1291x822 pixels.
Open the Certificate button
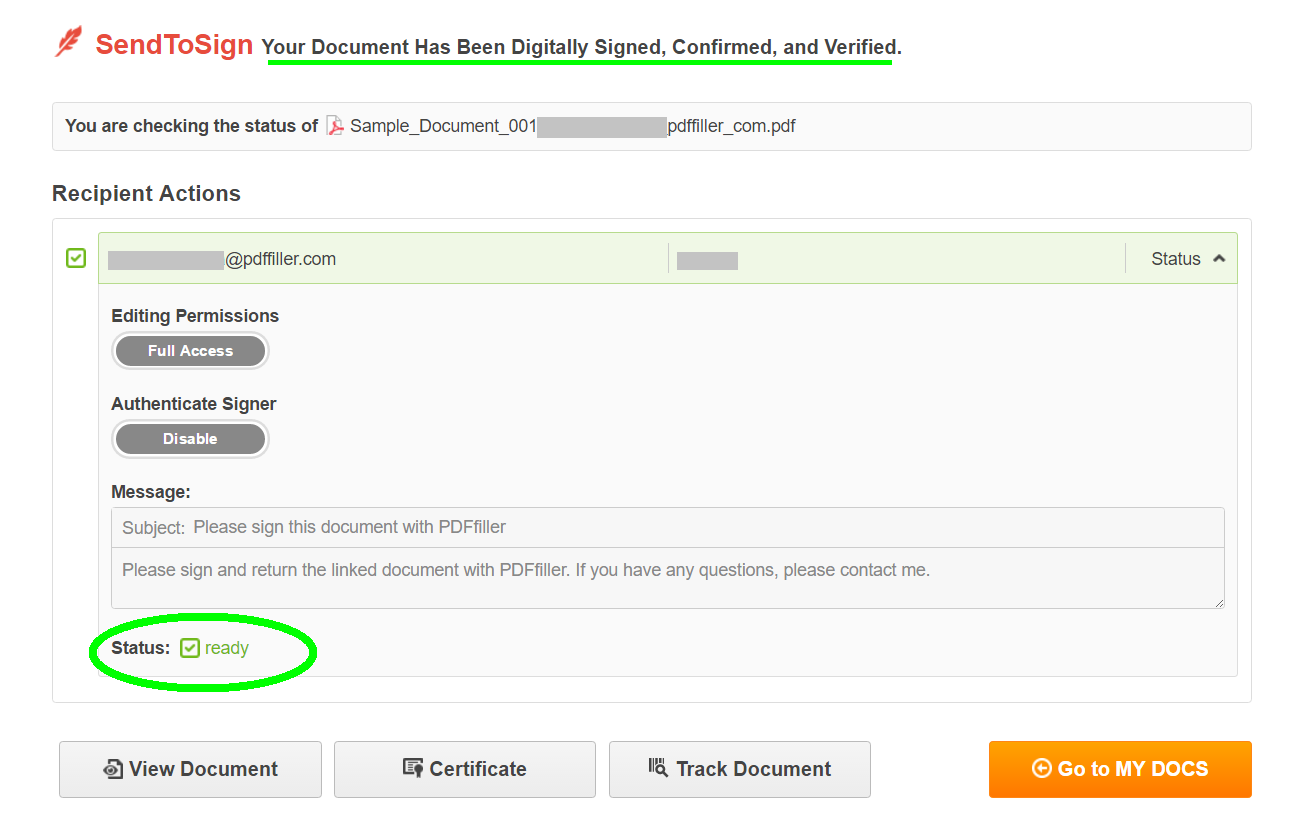[x=465, y=769]
